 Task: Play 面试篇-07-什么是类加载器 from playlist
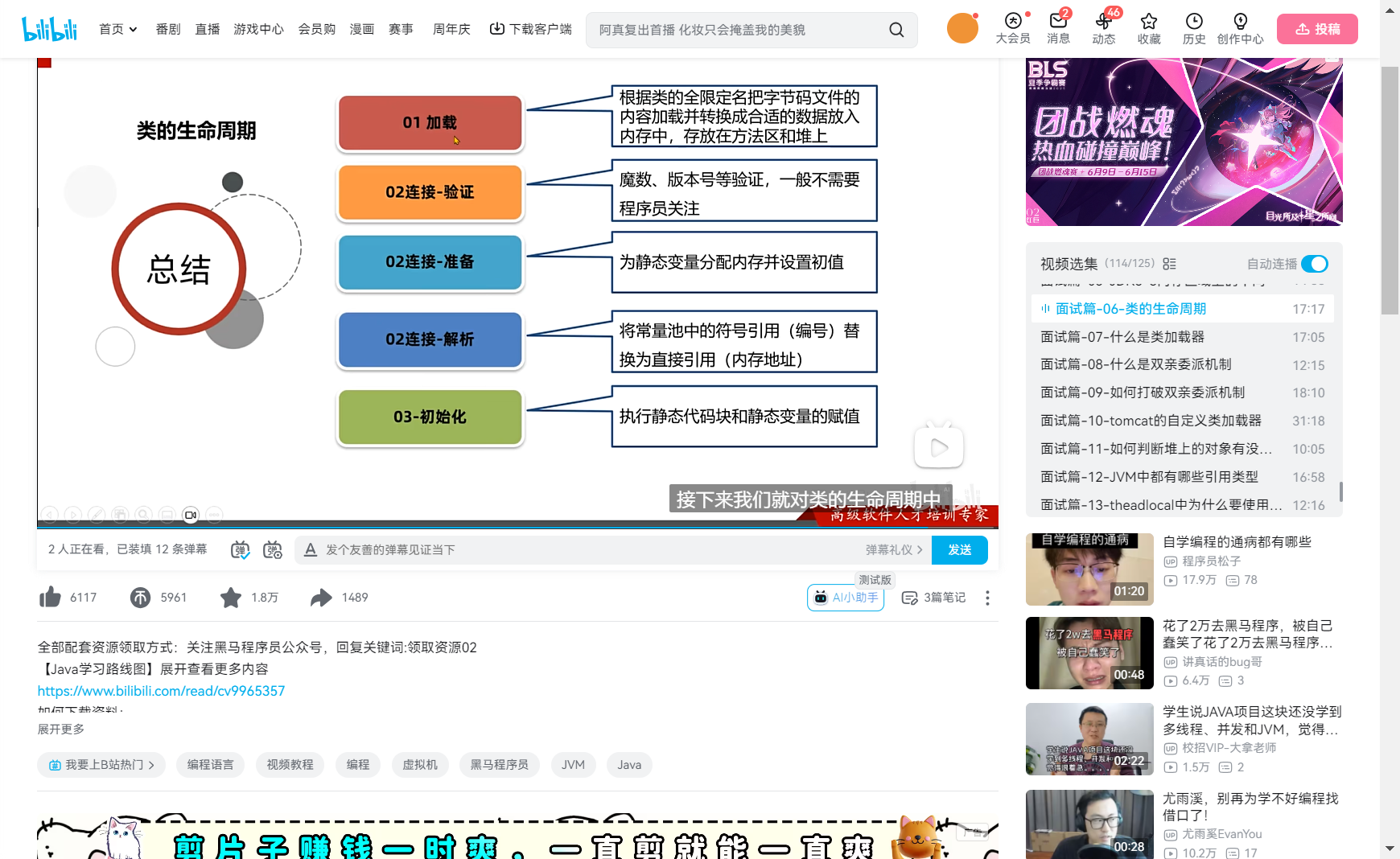pos(1183,337)
